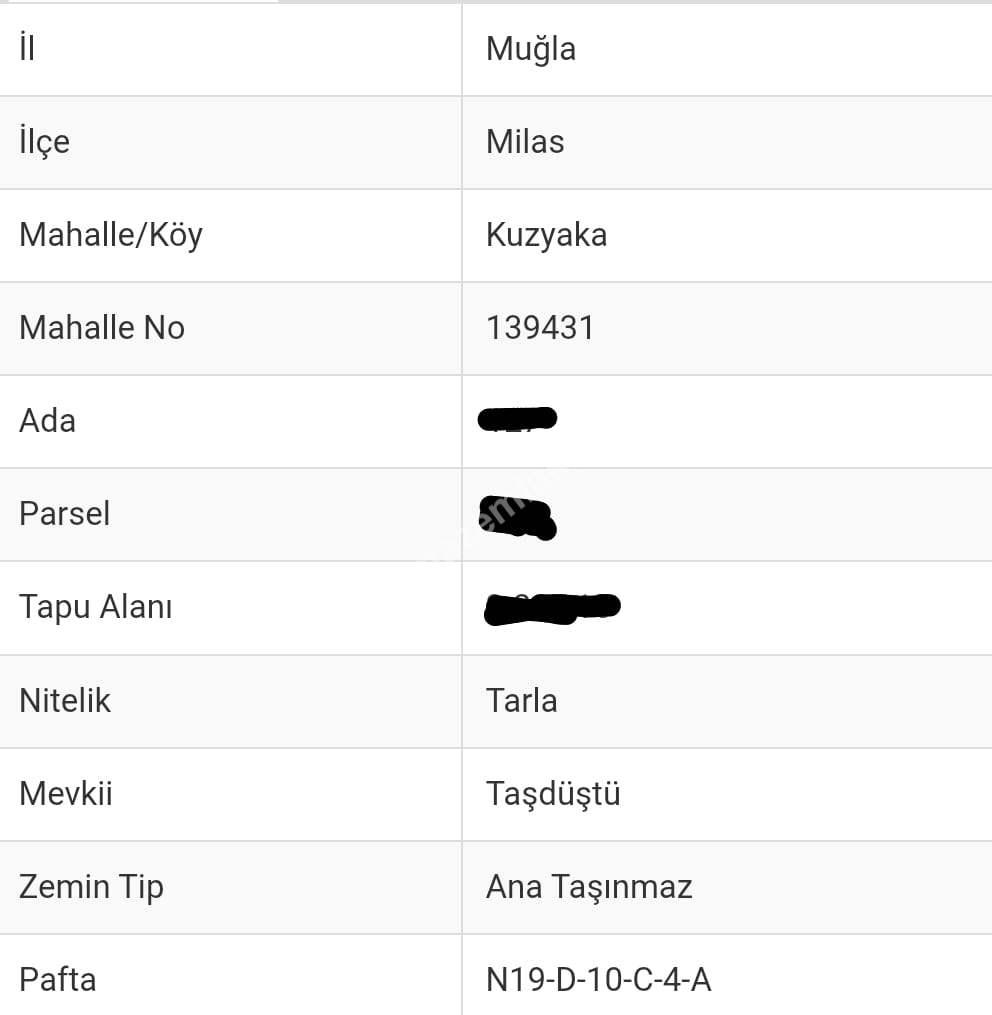Screen dimensions: 992x1015
Task: Select the Muğla province value
Action: 530,49
